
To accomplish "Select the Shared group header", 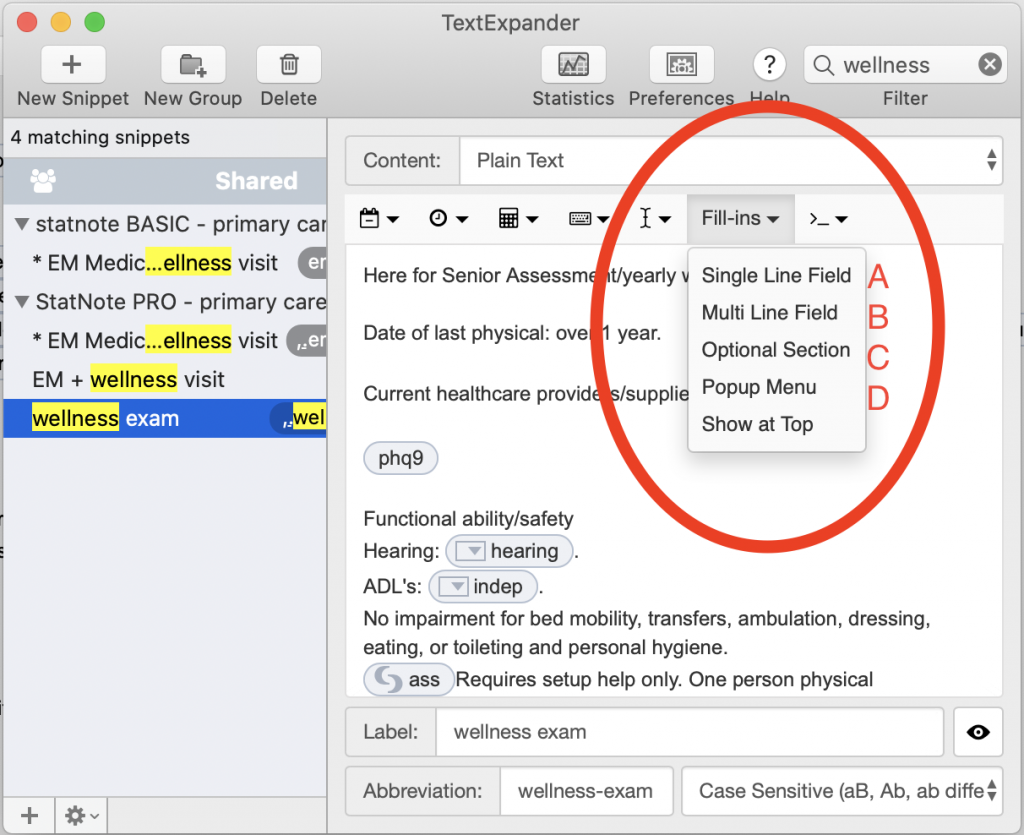I will [x=165, y=181].
